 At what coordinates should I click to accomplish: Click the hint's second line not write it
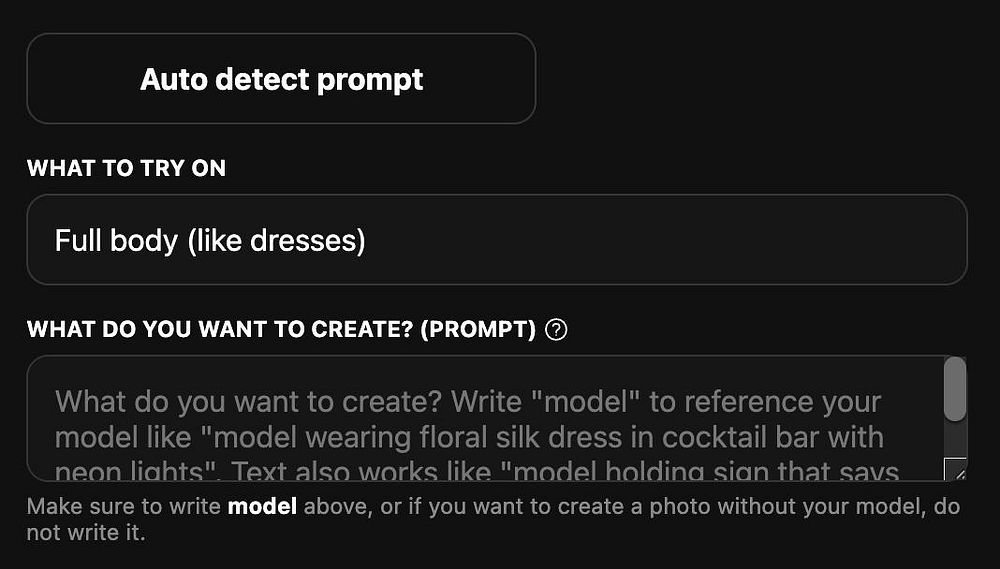point(86,532)
